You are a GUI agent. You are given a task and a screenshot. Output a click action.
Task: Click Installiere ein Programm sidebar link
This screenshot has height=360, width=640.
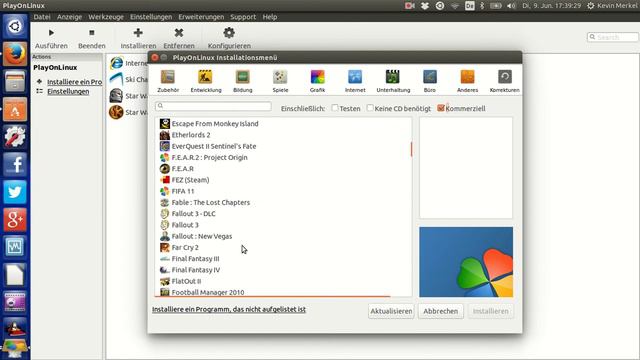click(x=74, y=82)
